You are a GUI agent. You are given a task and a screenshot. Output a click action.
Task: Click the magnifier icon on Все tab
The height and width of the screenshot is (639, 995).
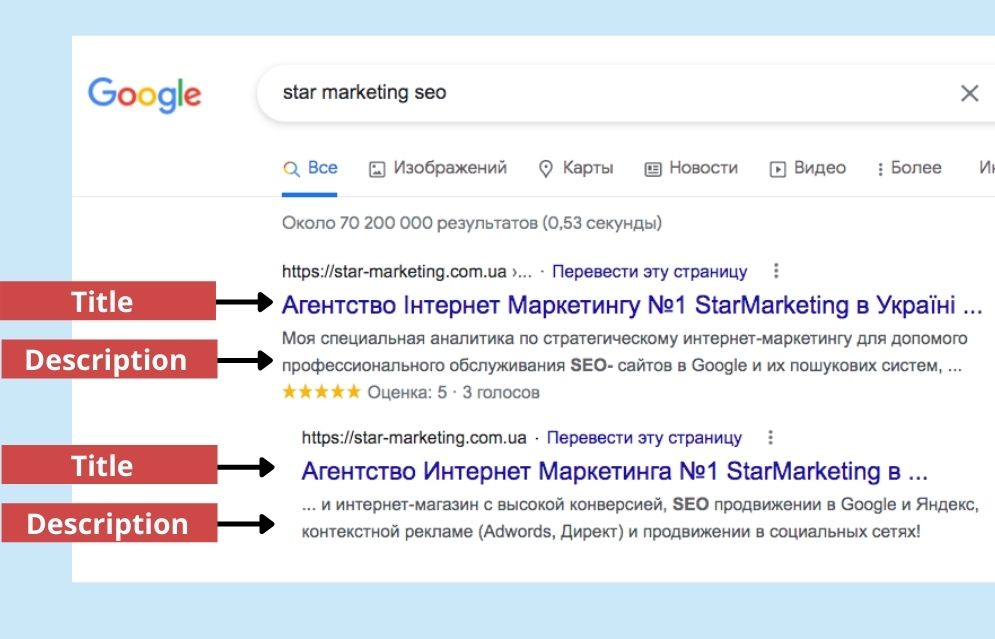(x=291, y=169)
